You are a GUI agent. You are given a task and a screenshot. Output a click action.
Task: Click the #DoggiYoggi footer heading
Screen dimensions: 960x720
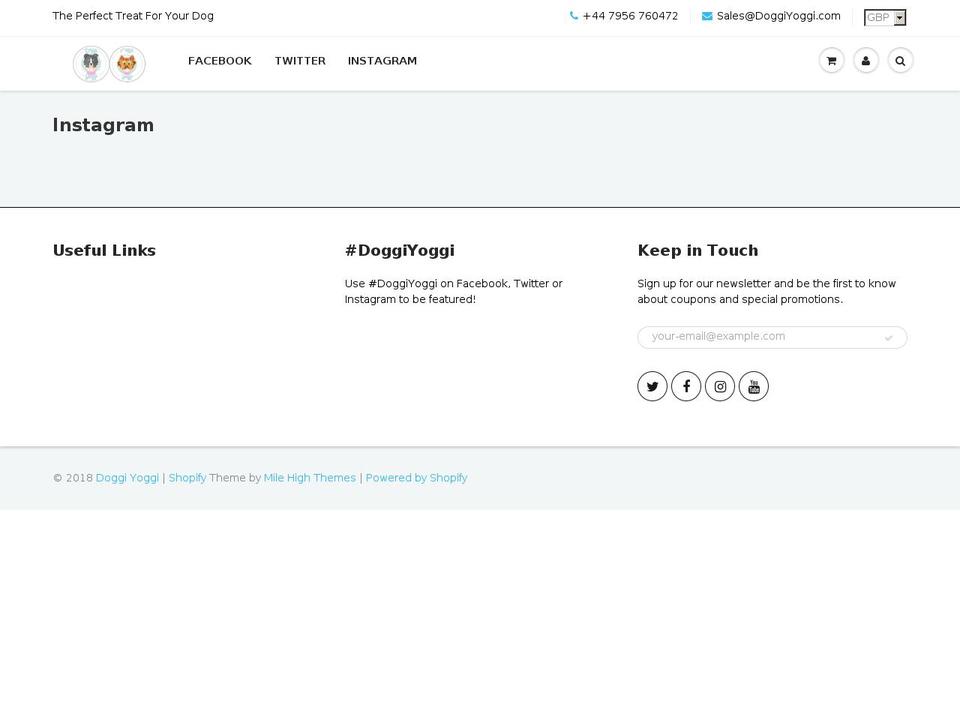tap(400, 250)
